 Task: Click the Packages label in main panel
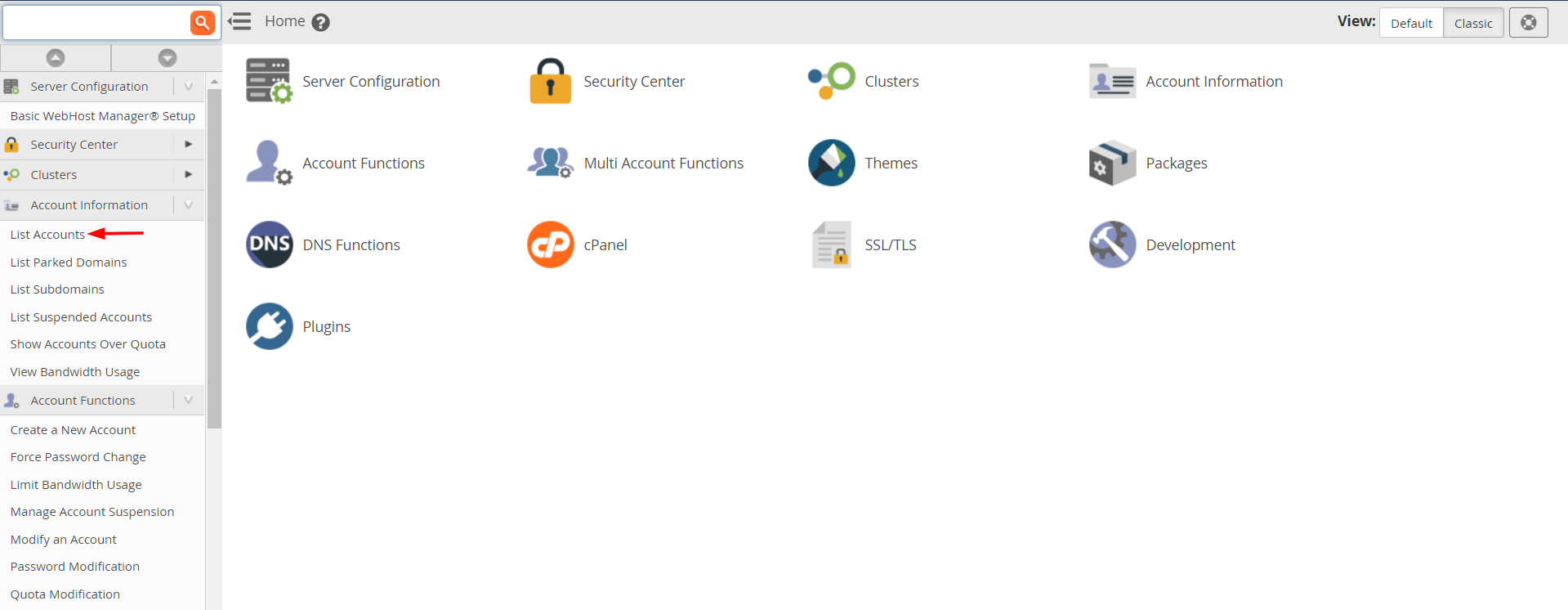pos(1177,163)
